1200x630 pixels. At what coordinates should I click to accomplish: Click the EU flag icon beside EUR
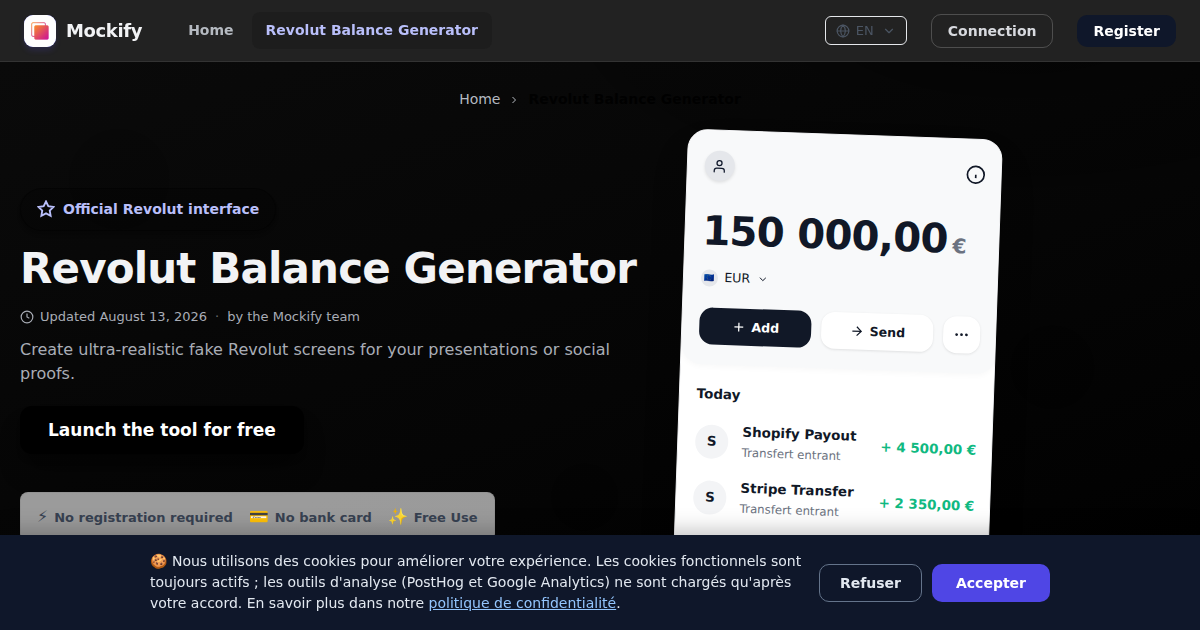(x=709, y=278)
